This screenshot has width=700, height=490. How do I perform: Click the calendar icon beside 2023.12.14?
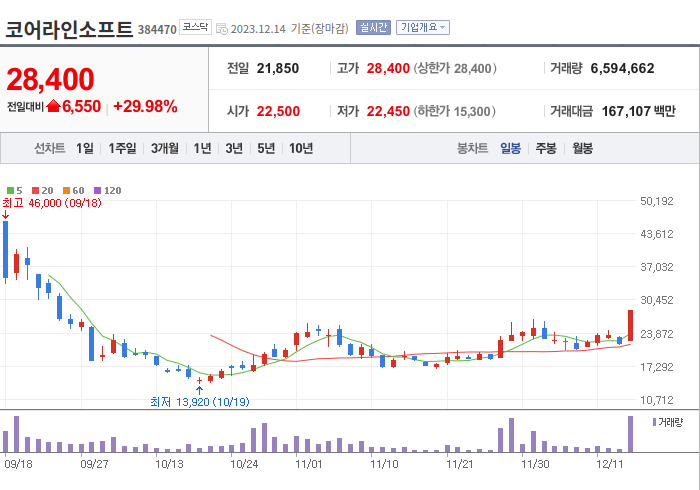pos(221,29)
